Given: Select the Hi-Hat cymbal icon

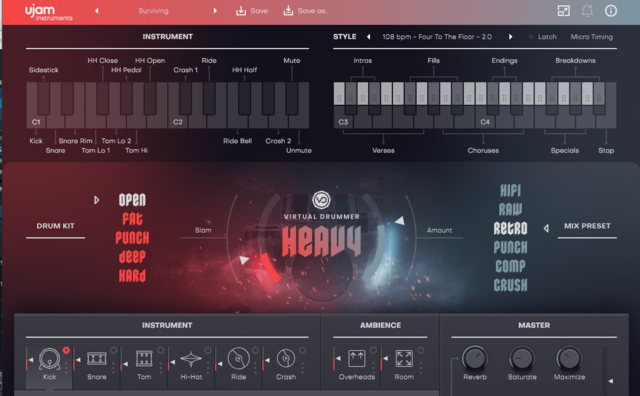Looking at the screenshot, I should click(191, 359).
